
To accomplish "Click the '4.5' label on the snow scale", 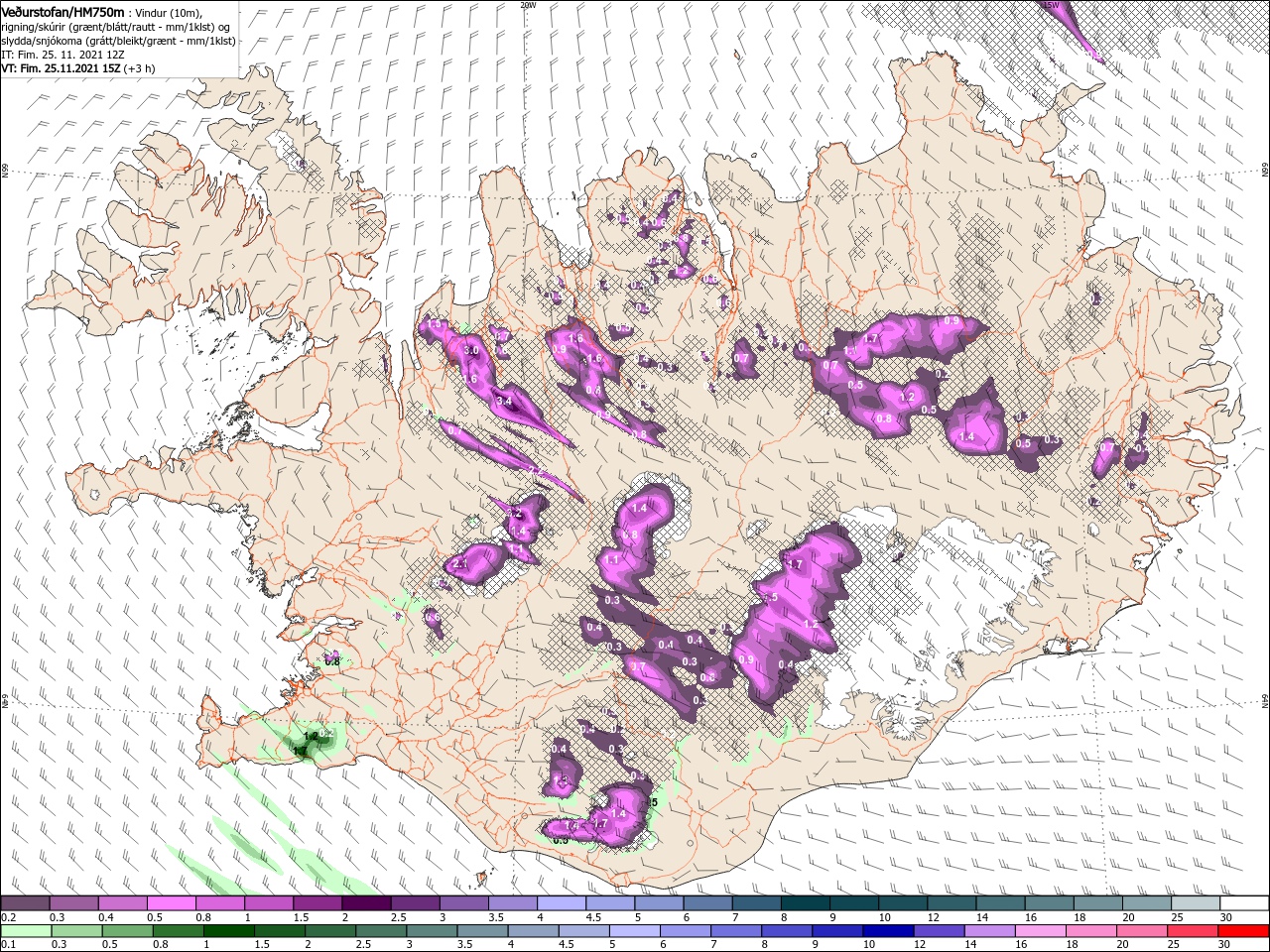I will coord(593,917).
